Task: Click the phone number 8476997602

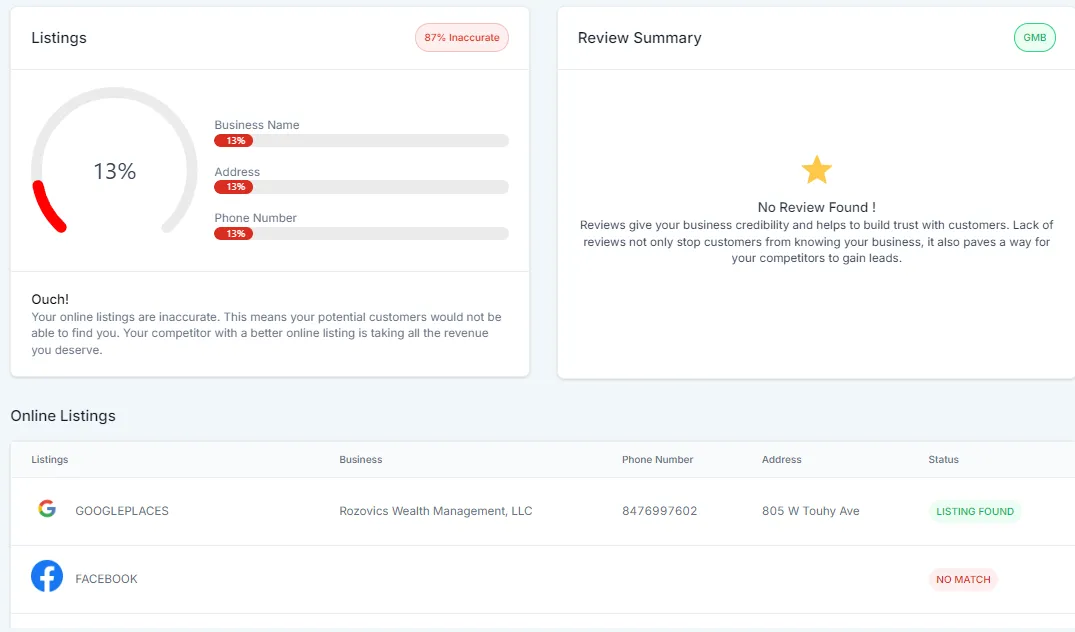Action: 660,511
